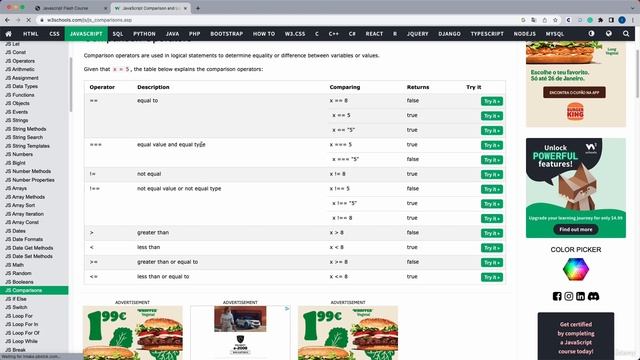The height and width of the screenshot is (360, 640).
Task: Open the MYSQL menu item
Action: tap(555, 34)
